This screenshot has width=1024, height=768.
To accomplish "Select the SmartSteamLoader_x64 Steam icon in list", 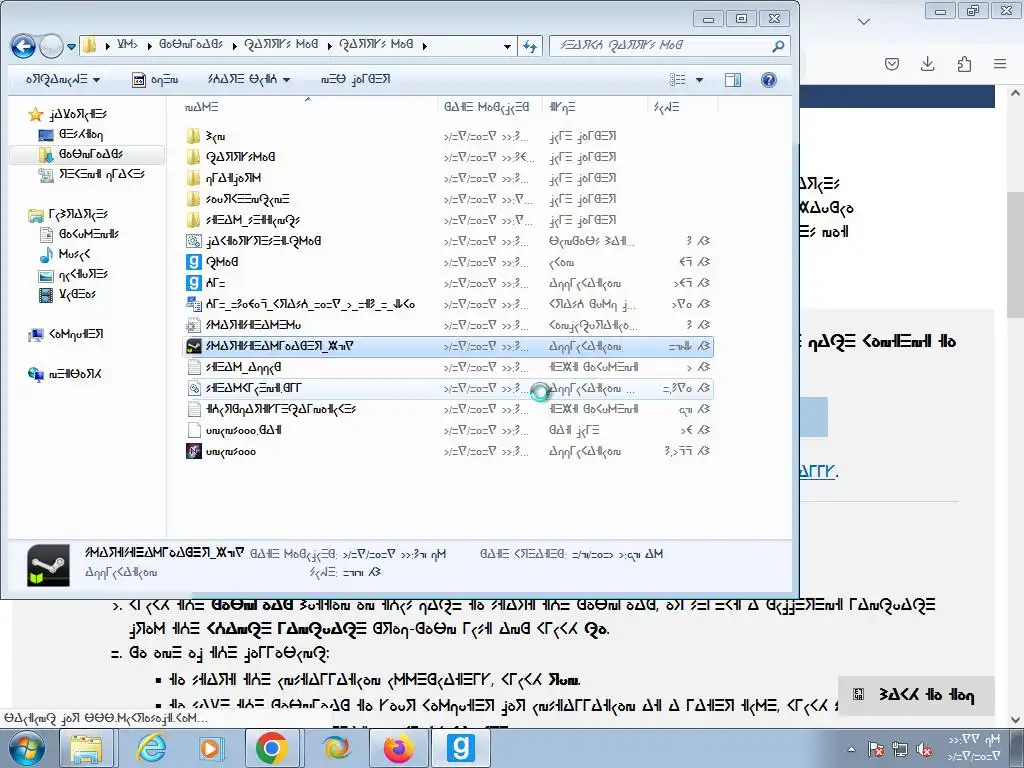I will click(x=194, y=346).
